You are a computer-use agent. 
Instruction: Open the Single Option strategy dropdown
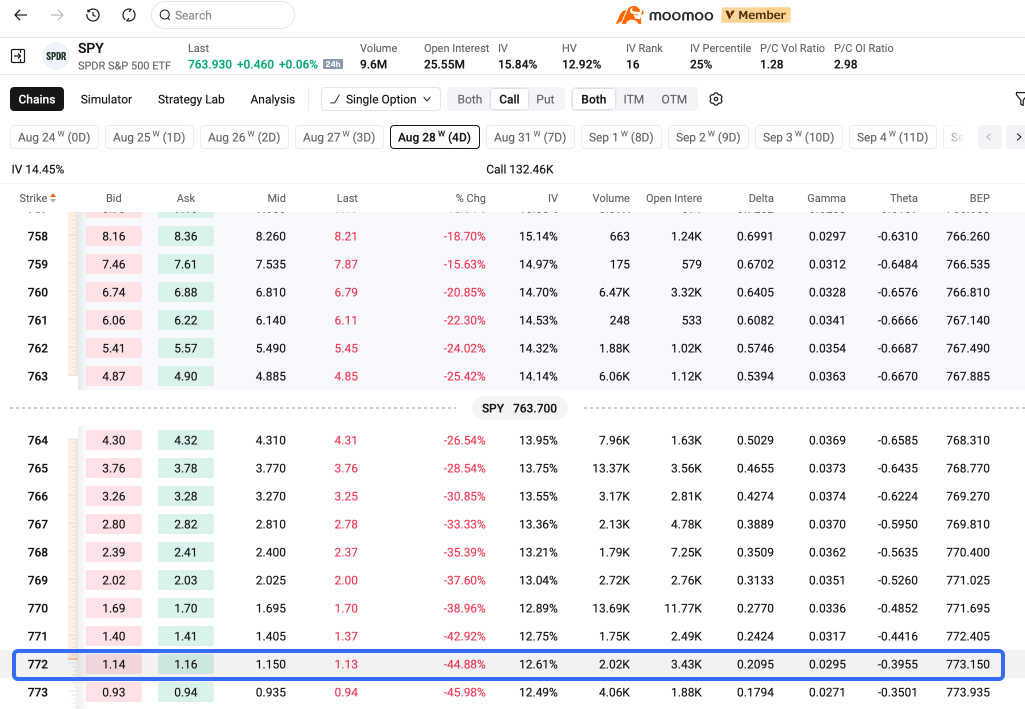click(x=380, y=99)
